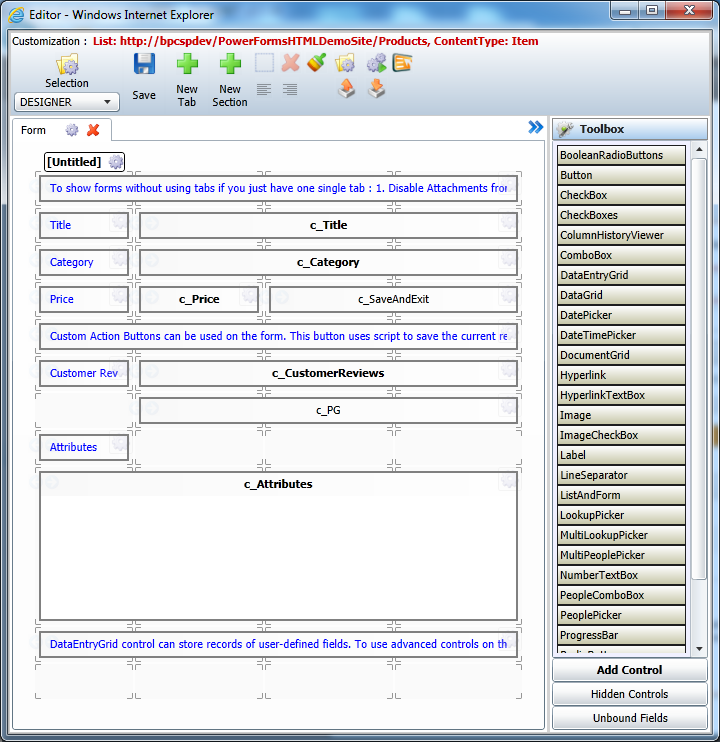720x742 pixels.
Task: Select LineSeparator in the Toolbox
Action: (x=622, y=475)
